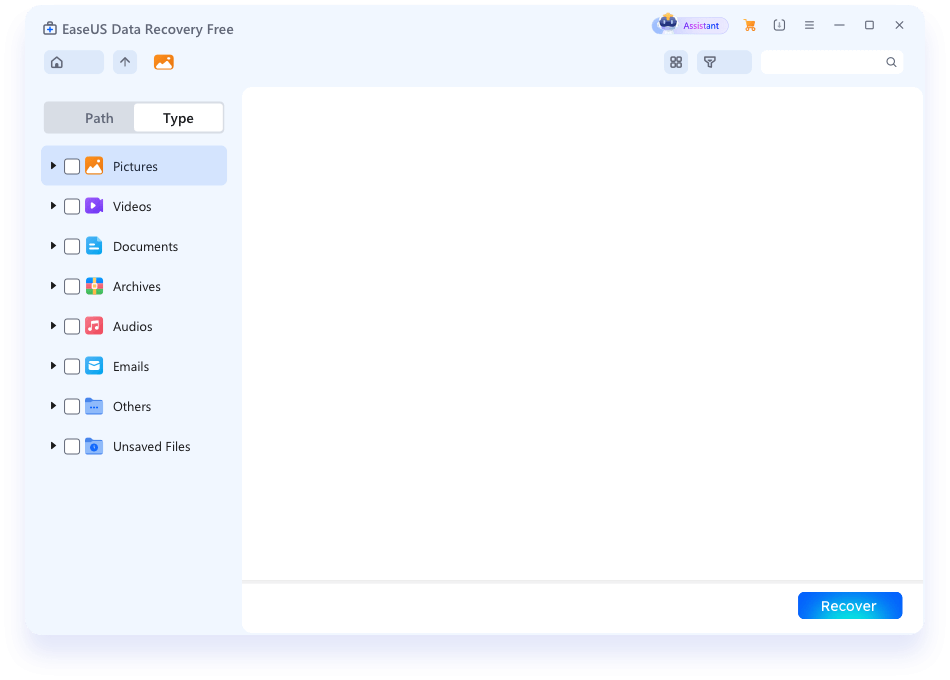950x680 pixels.
Task: Close the EaseUS Data Recovery window
Action: pos(899,25)
